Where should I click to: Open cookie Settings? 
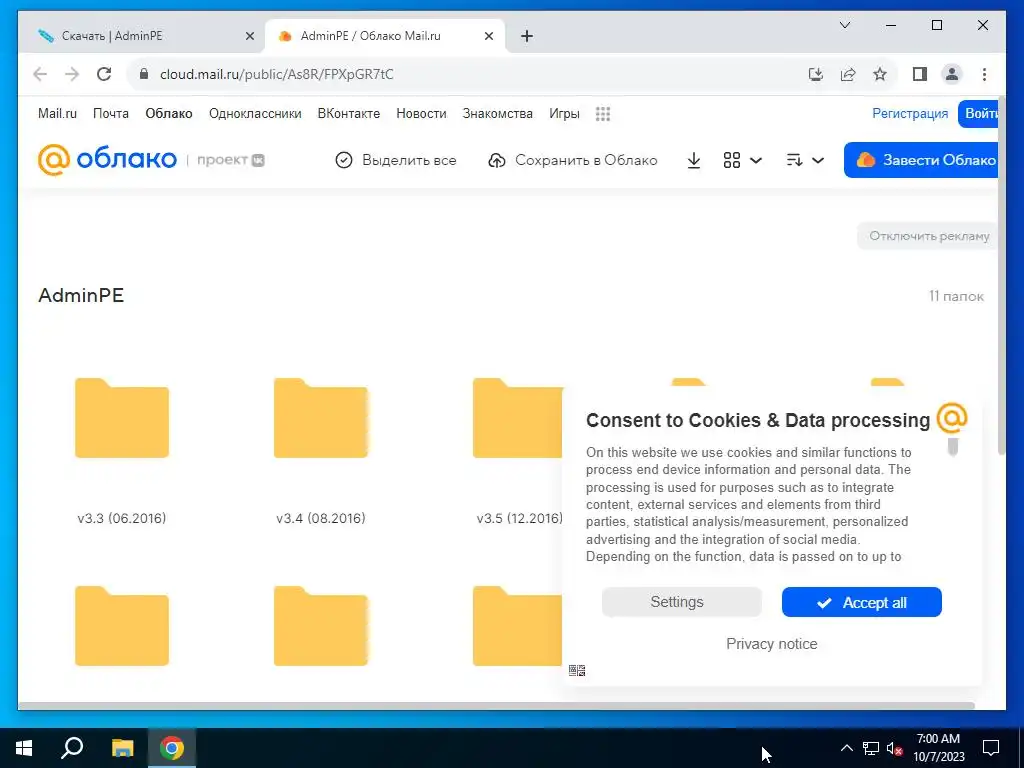point(682,602)
